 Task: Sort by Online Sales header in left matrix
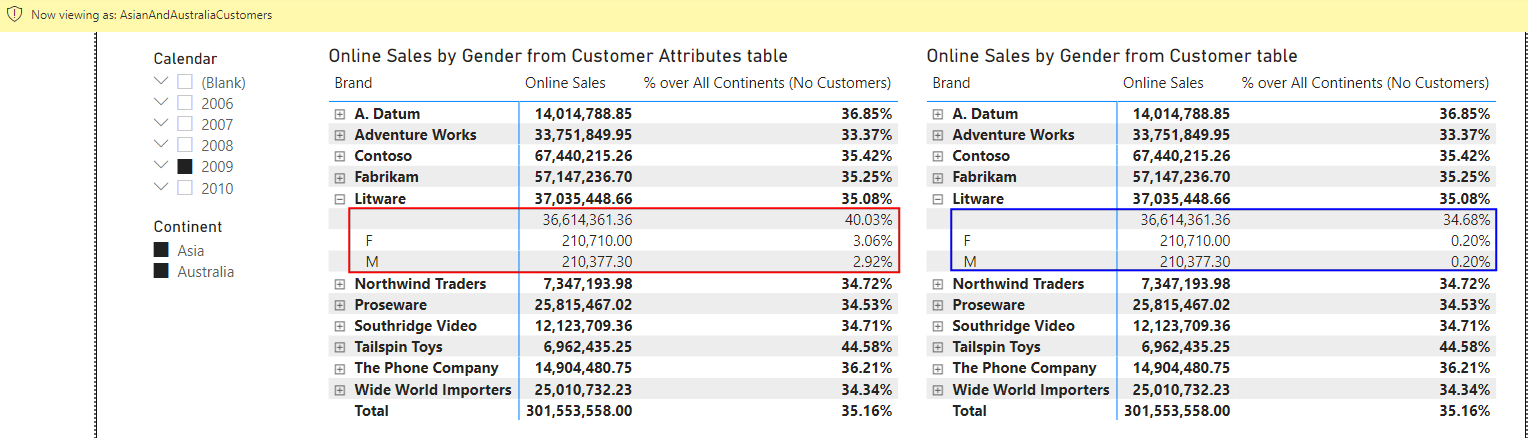[x=565, y=83]
